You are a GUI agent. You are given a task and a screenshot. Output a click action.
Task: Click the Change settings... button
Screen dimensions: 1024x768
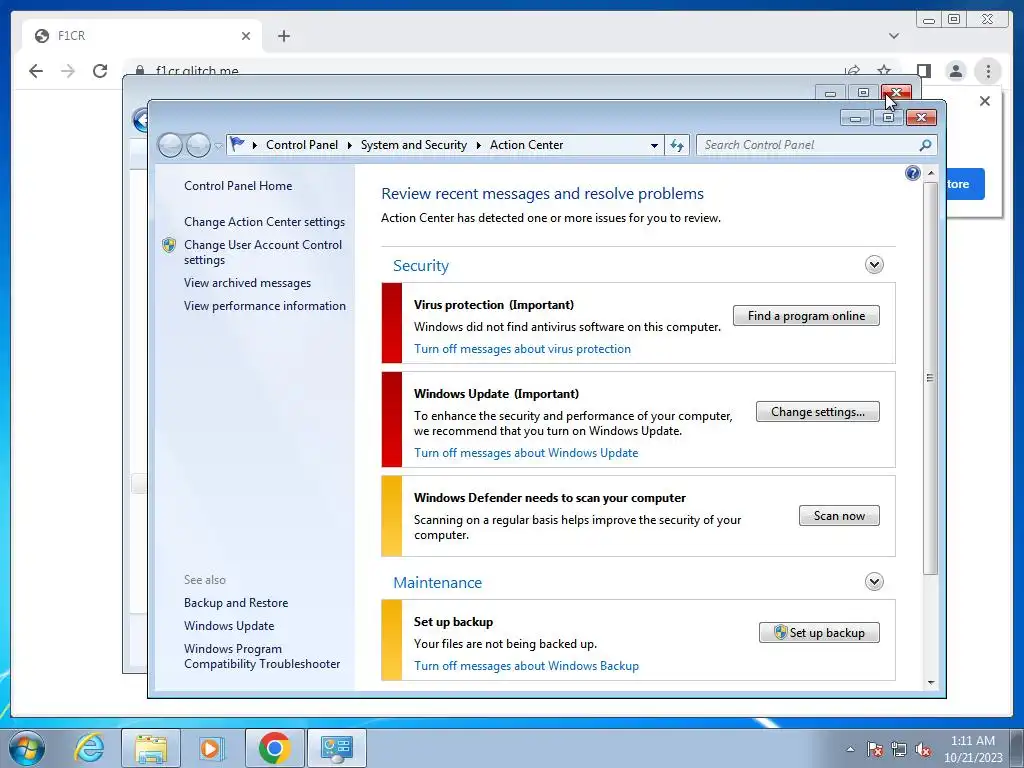(x=818, y=411)
